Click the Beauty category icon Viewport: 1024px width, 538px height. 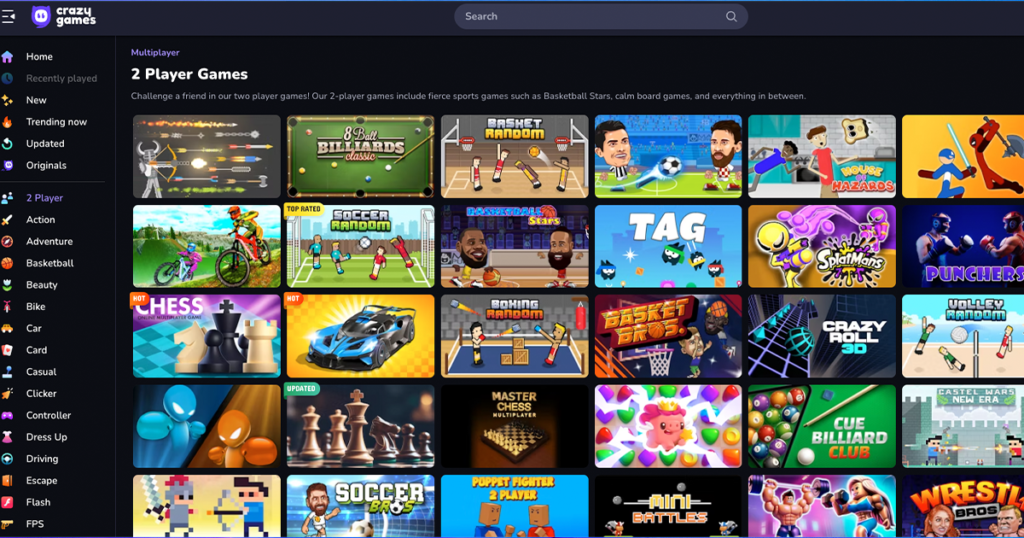point(7,285)
